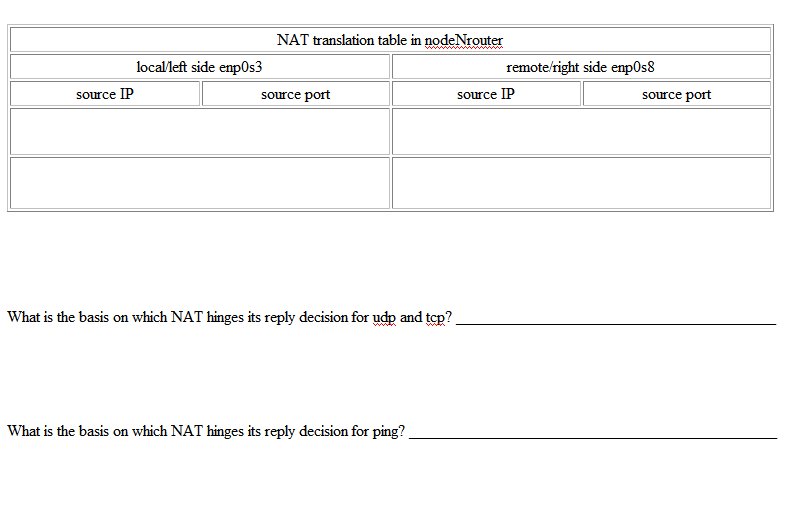Place cursor on "NAT translation table" title text
The width and height of the screenshot is (789, 507).
click(x=340, y=40)
